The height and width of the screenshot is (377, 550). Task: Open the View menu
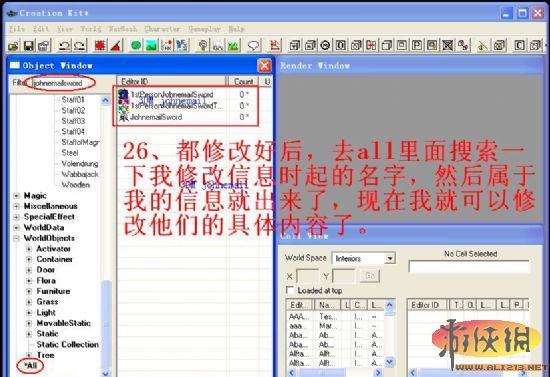[x=65, y=29]
